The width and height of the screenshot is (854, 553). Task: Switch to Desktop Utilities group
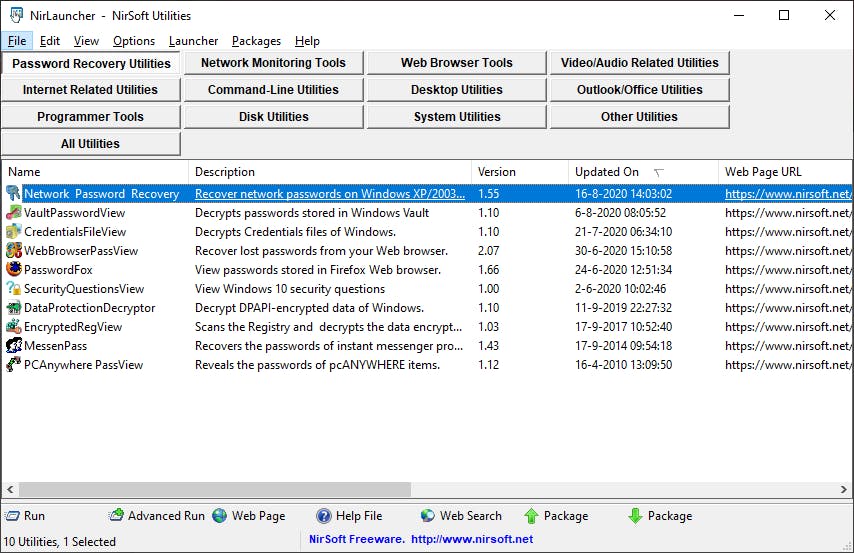pos(456,90)
